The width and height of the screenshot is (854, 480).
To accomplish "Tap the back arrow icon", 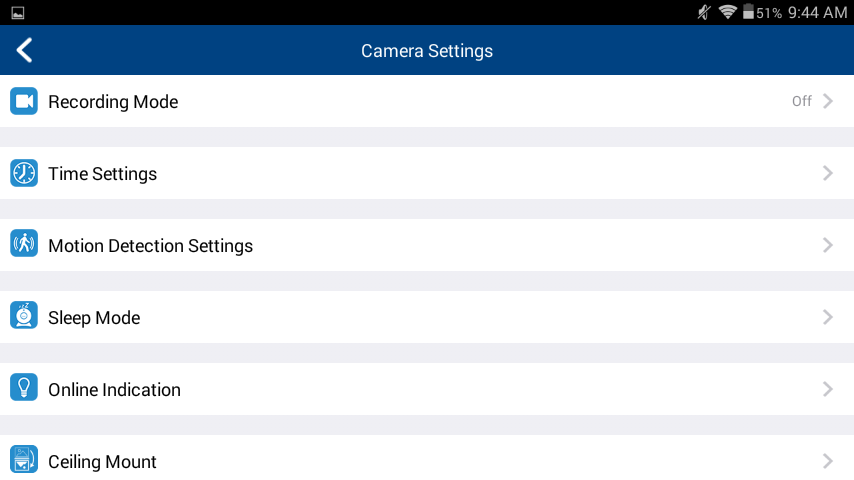I will (x=25, y=50).
